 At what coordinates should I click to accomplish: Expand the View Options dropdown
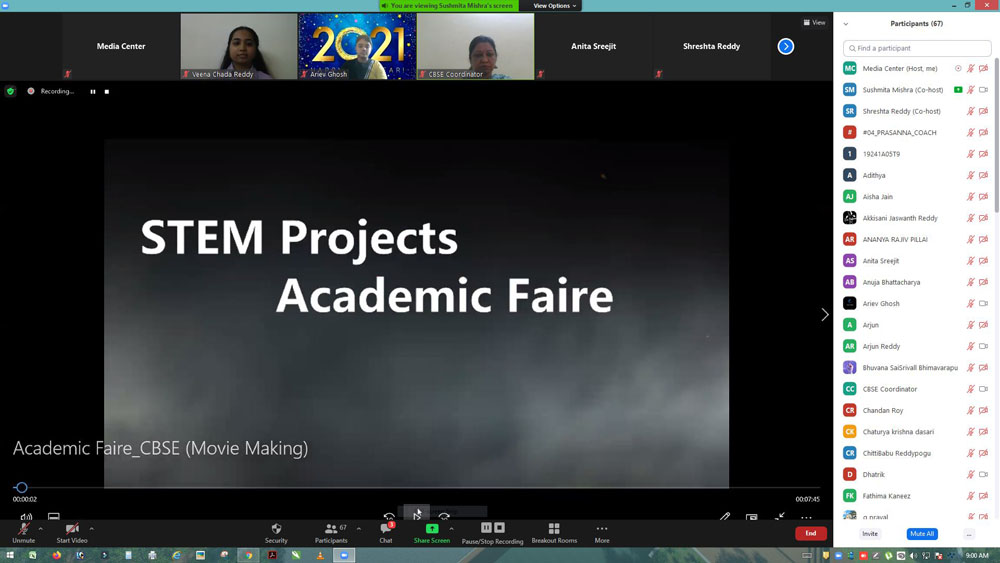click(x=554, y=6)
